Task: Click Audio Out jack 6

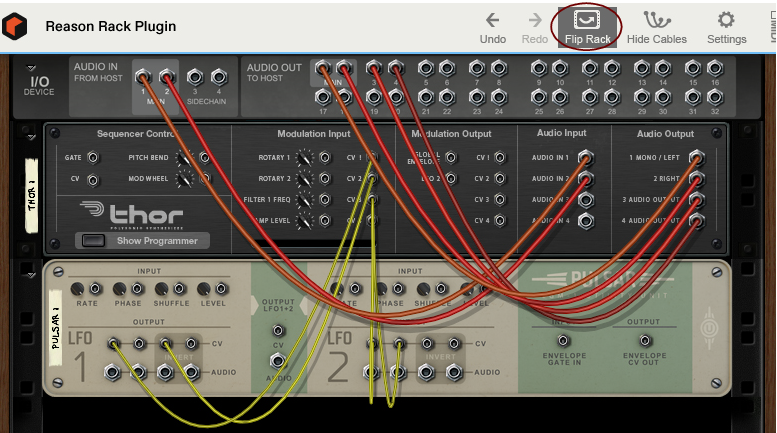Action: (x=447, y=68)
